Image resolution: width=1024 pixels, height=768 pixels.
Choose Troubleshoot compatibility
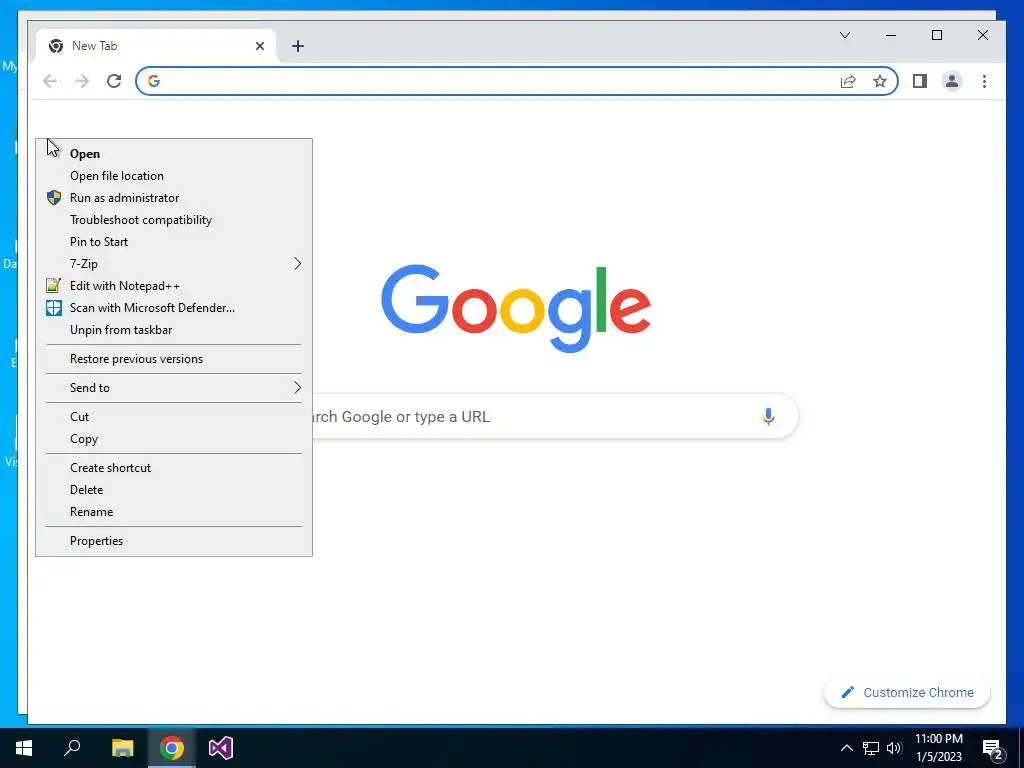[x=173, y=220]
